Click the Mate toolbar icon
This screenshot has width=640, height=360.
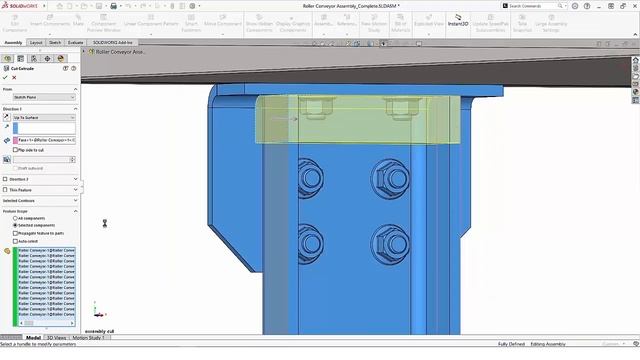point(78,20)
